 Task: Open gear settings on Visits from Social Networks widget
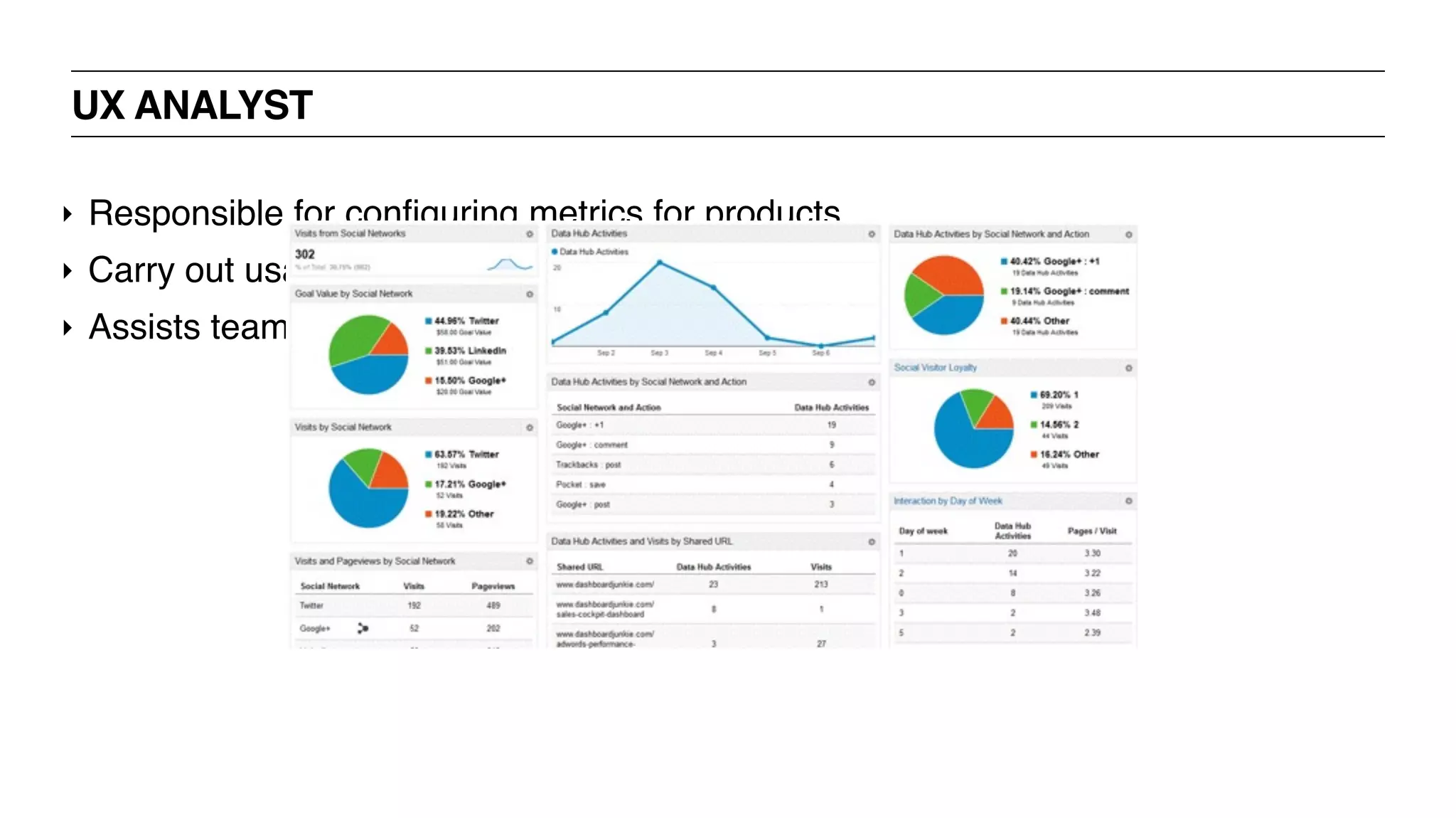(530, 234)
